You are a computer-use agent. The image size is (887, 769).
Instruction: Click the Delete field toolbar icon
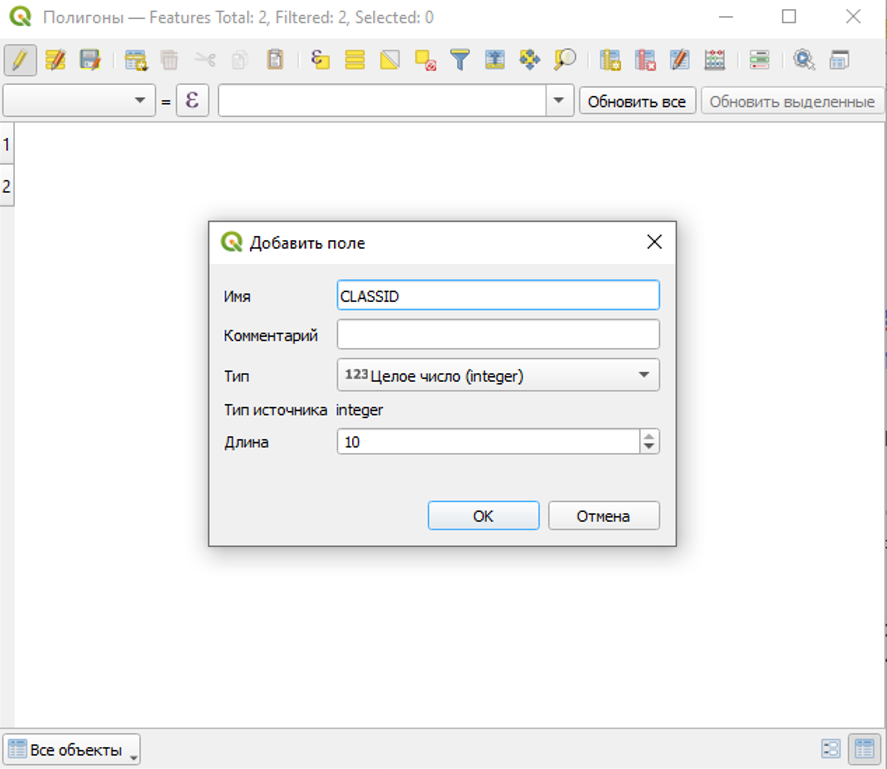(x=645, y=60)
